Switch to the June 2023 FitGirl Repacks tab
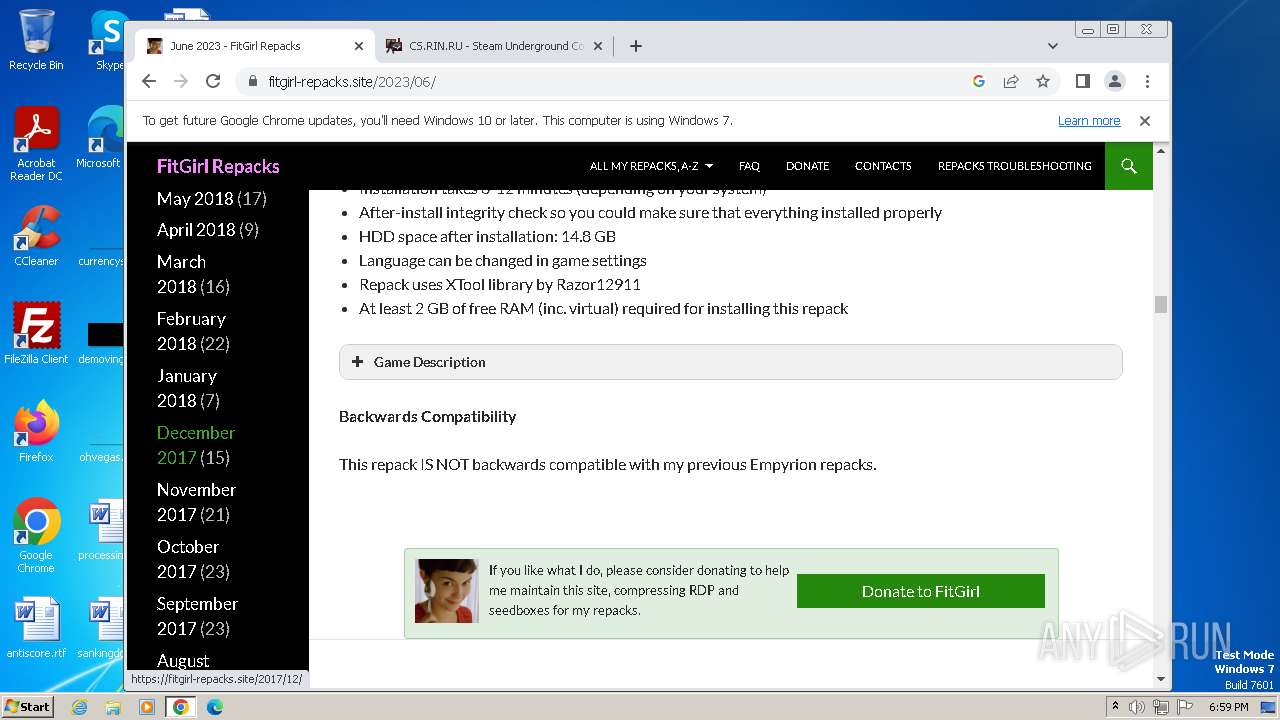The height and width of the screenshot is (720, 1280). [x=255, y=46]
